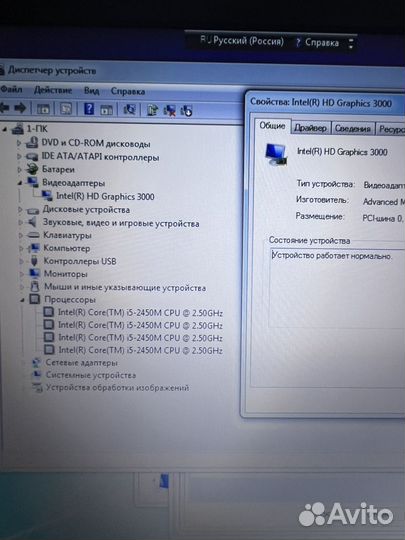This screenshot has width=405, height=540.
Task: Click the Звуковые устройства speaker icon
Action: [33, 222]
